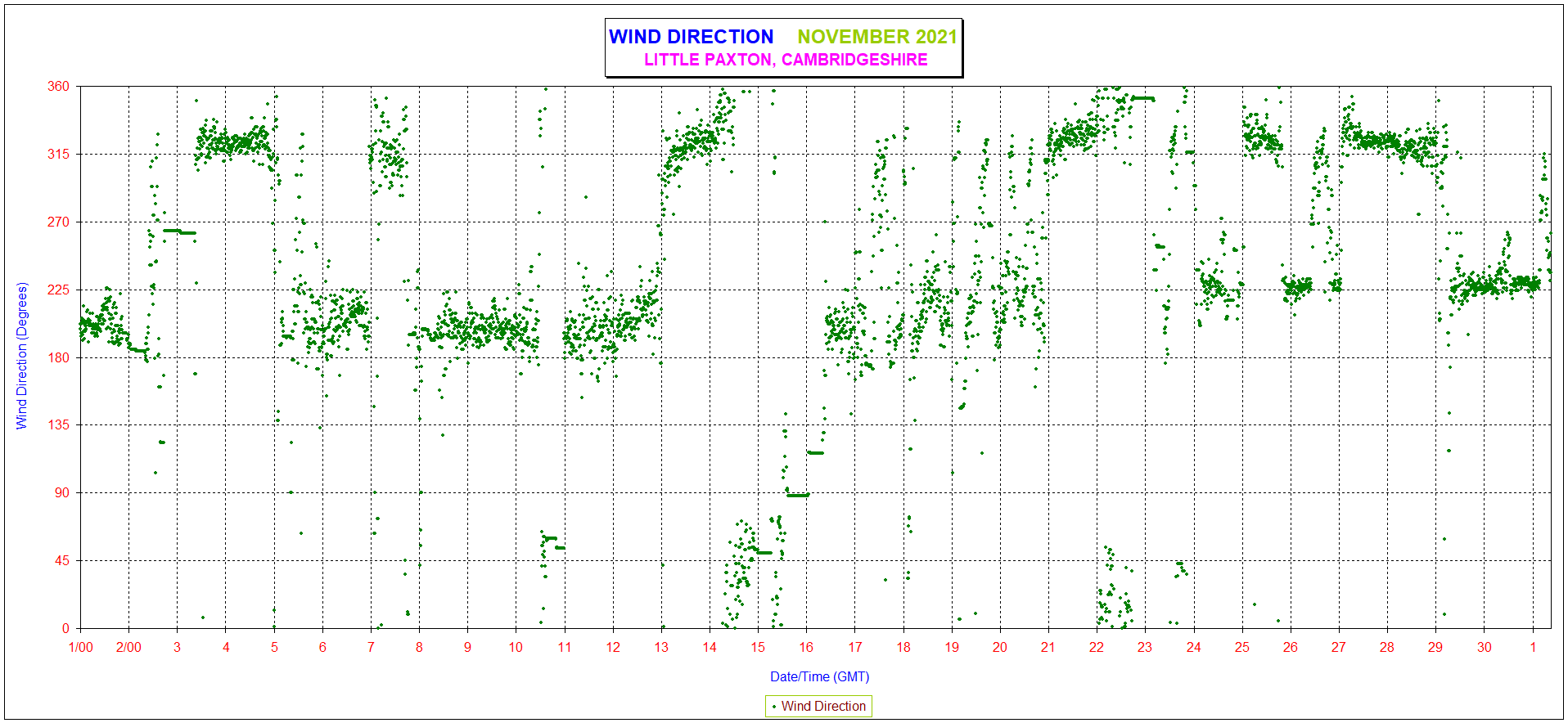
Task: Click the 'Wind Direction (Degrees)' y-axis label
Action: 22,356
